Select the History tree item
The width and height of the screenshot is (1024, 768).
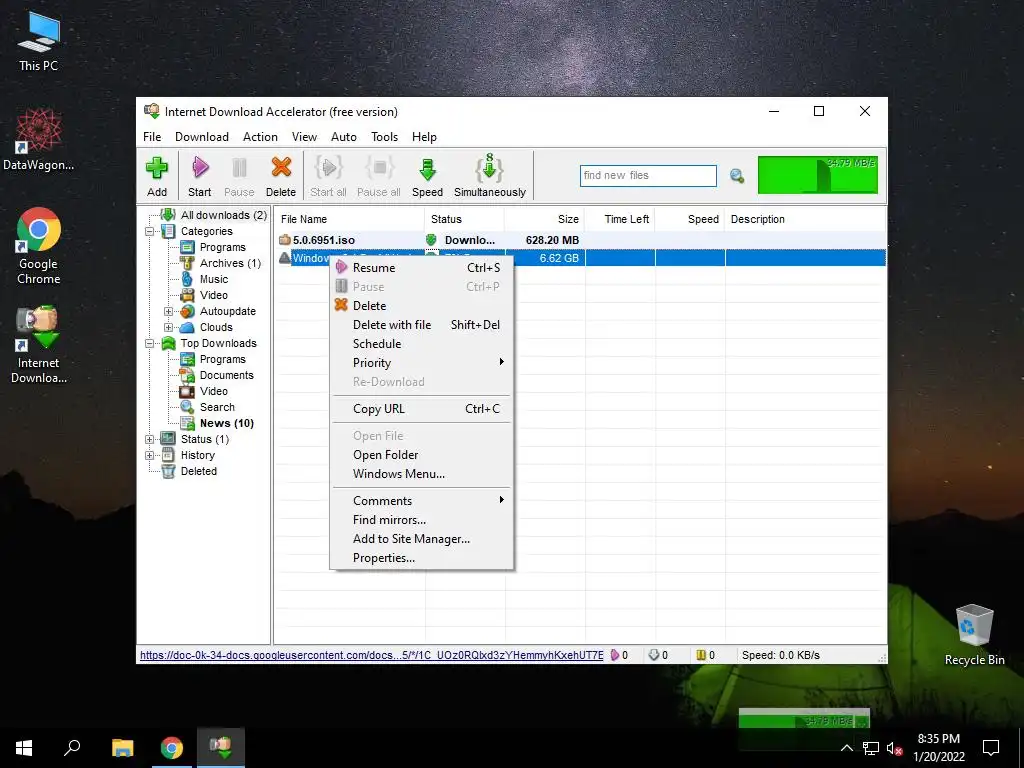click(x=197, y=455)
